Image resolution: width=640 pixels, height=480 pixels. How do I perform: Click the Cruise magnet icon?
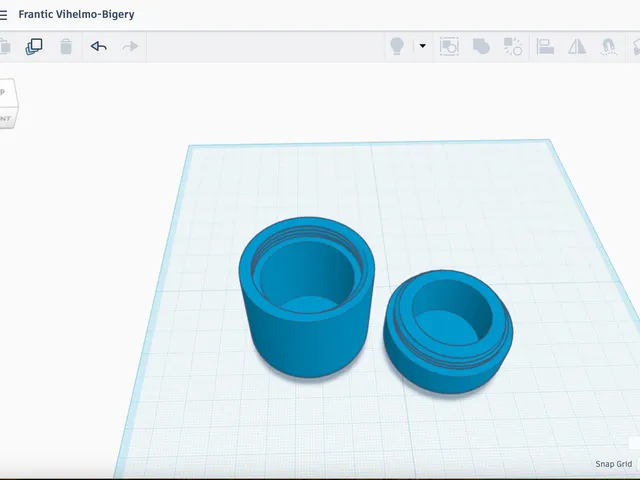pyautogui.click(x=609, y=46)
